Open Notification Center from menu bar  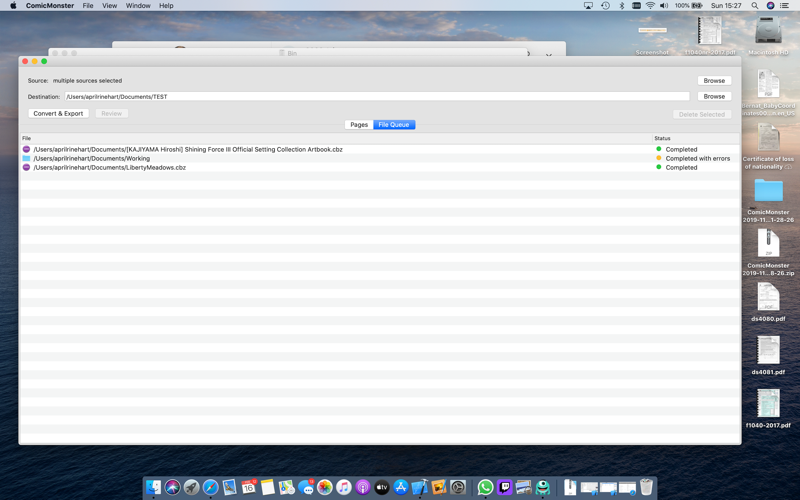click(784, 6)
